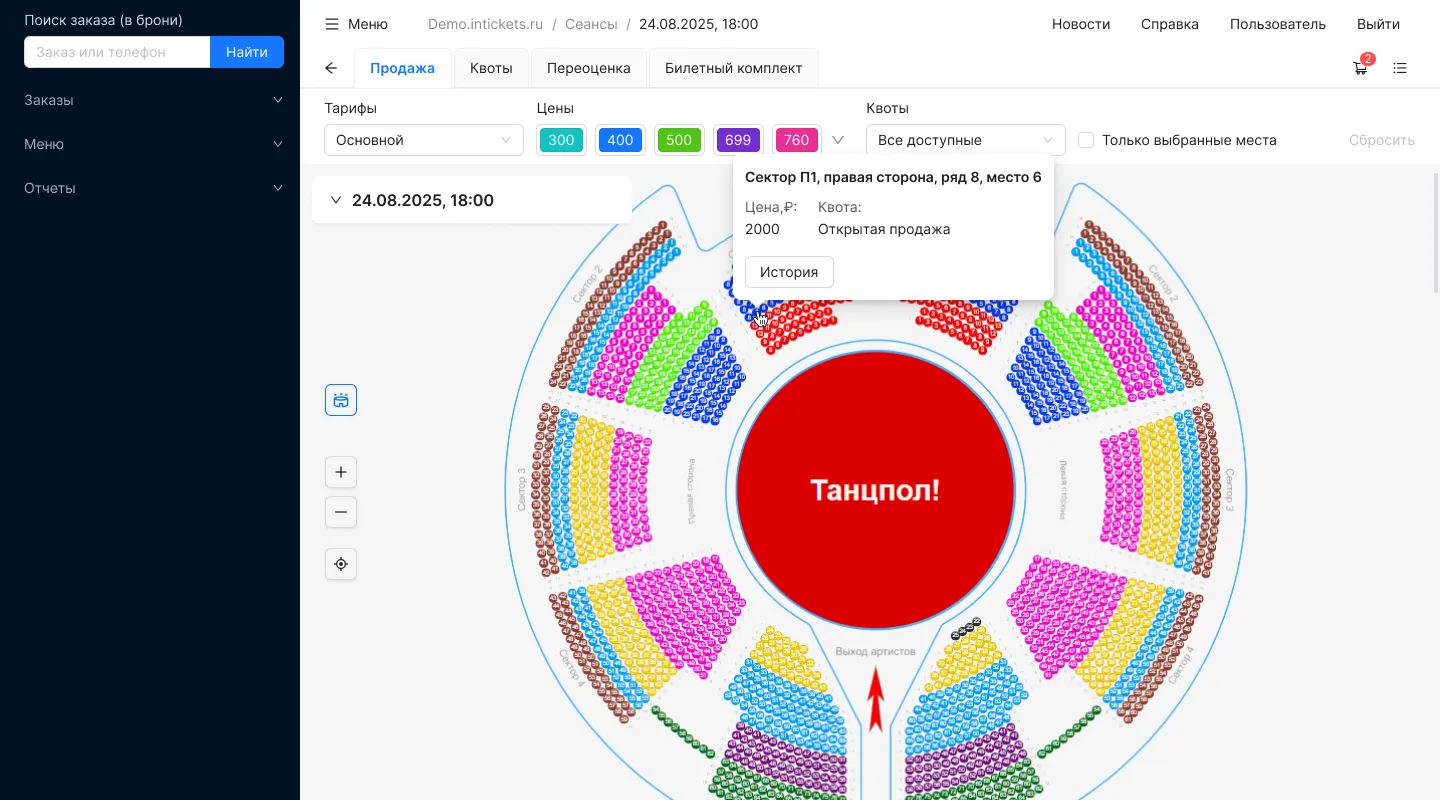Click the zoom in plus button
The height and width of the screenshot is (800, 1440).
point(341,472)
